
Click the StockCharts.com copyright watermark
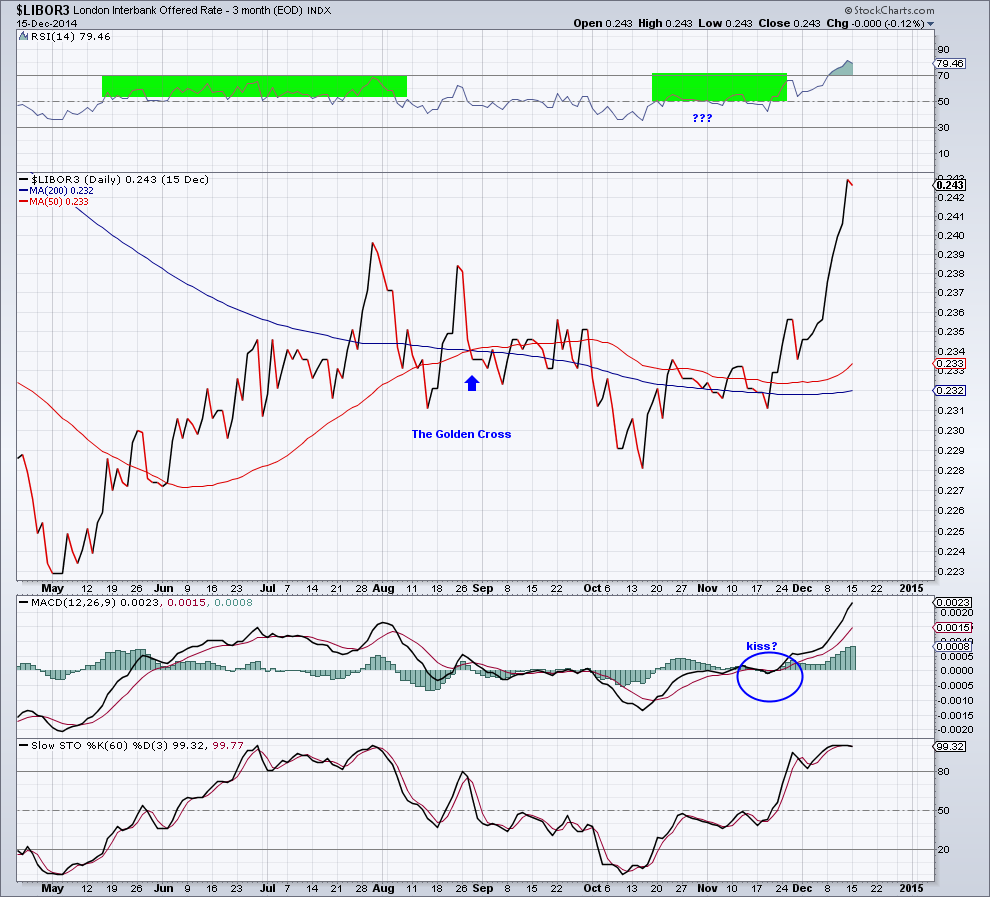click(889, 10)
